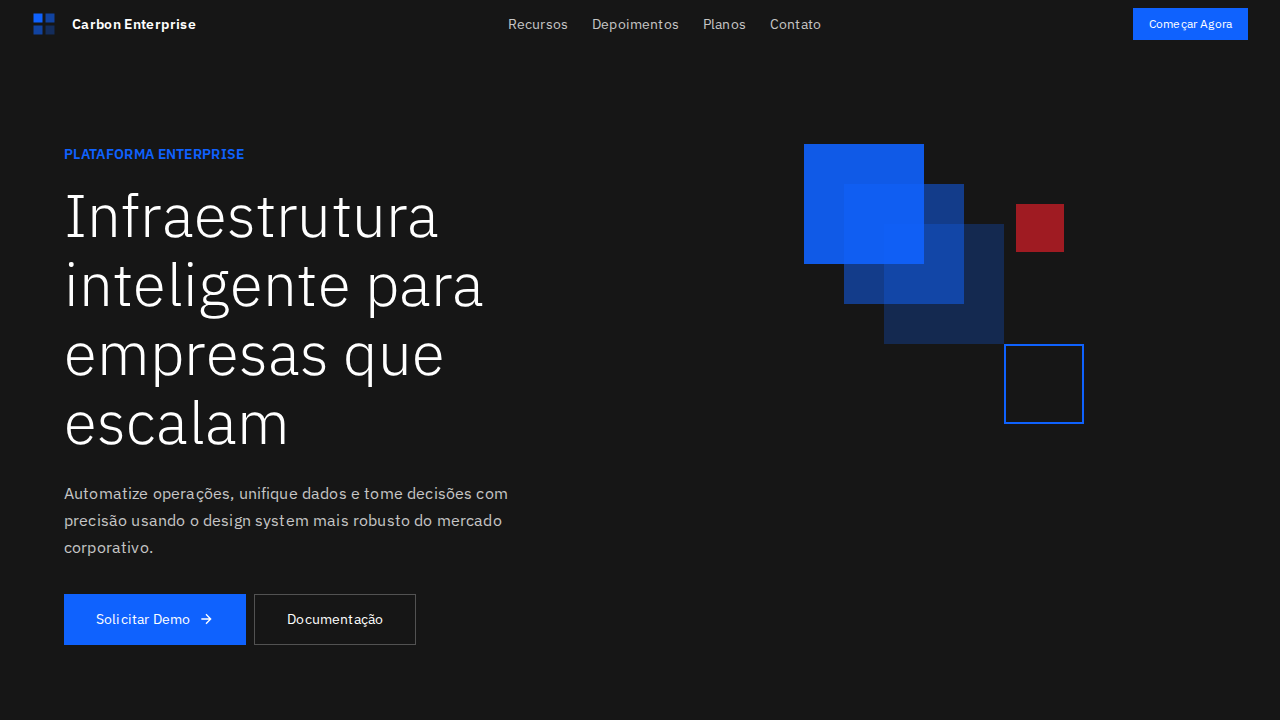
Task: Click the red decorative square
Action: tap(1039, 227)
